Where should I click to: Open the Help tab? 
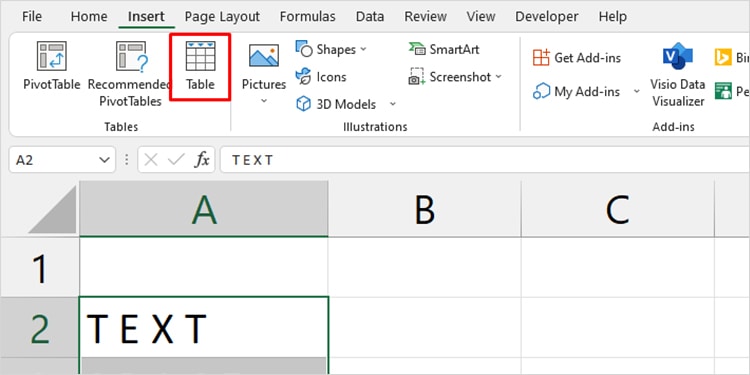[x=613, y=17]
